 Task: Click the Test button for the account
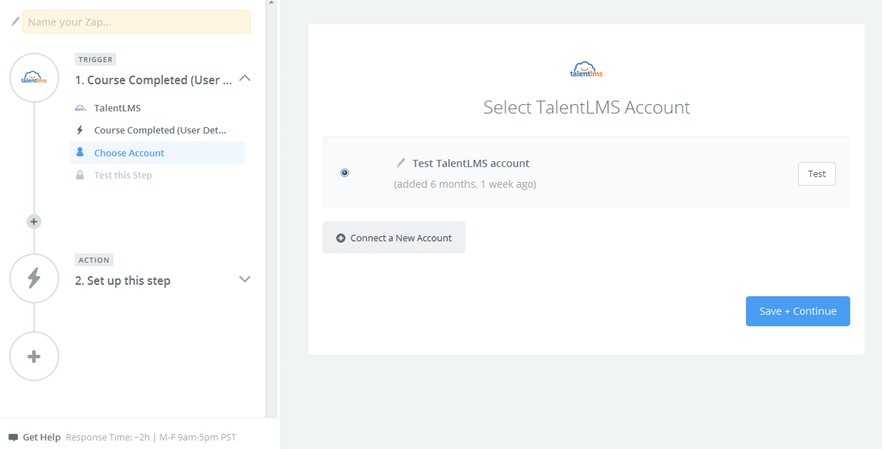[x=817, y=174]
